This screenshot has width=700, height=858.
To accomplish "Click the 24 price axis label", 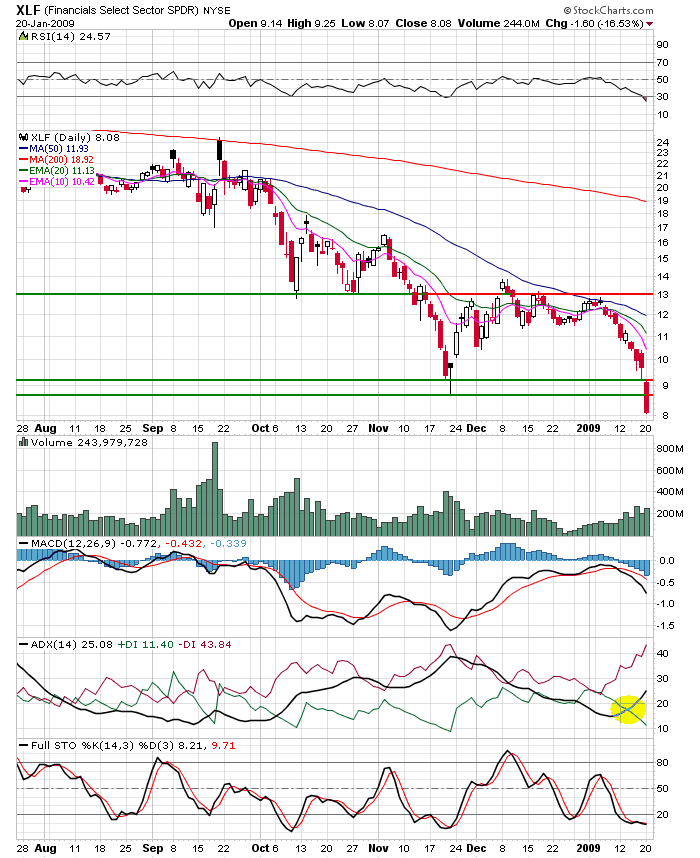I will point(662,143).
